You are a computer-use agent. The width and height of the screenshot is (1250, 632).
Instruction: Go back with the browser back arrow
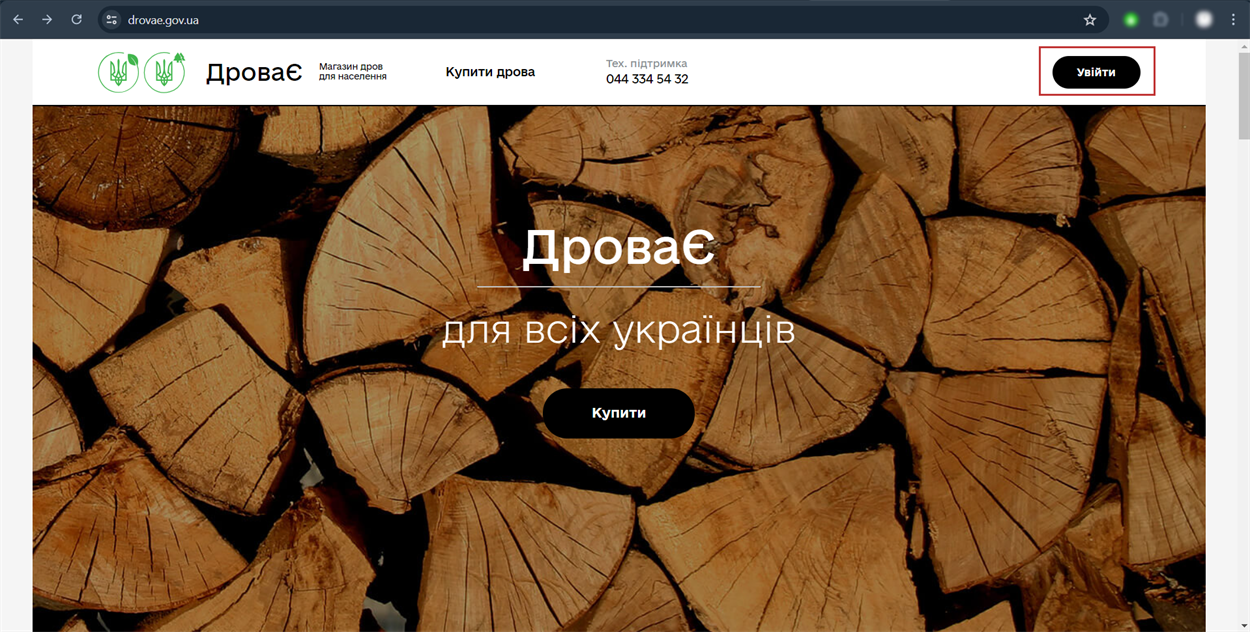[18, 19]
